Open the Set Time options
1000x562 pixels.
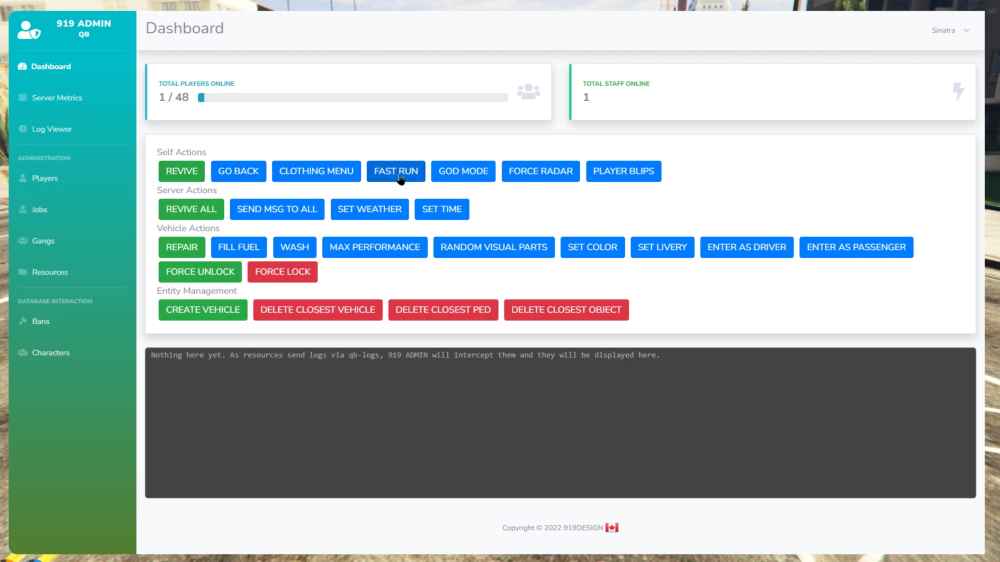[441, 209]
